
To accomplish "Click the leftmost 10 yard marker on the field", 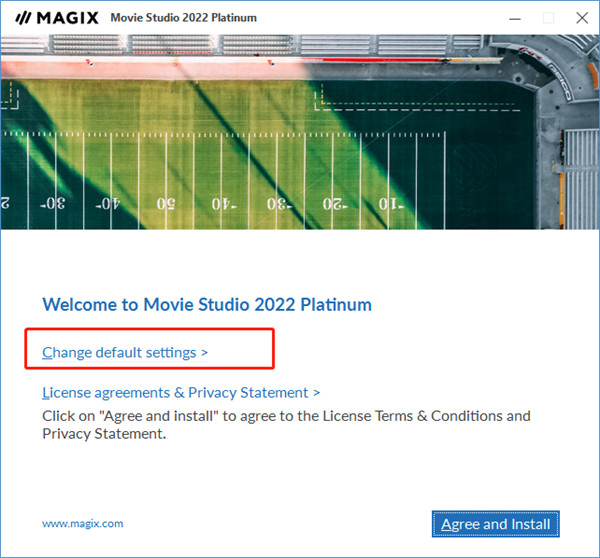I will click(x=387, y=204).
